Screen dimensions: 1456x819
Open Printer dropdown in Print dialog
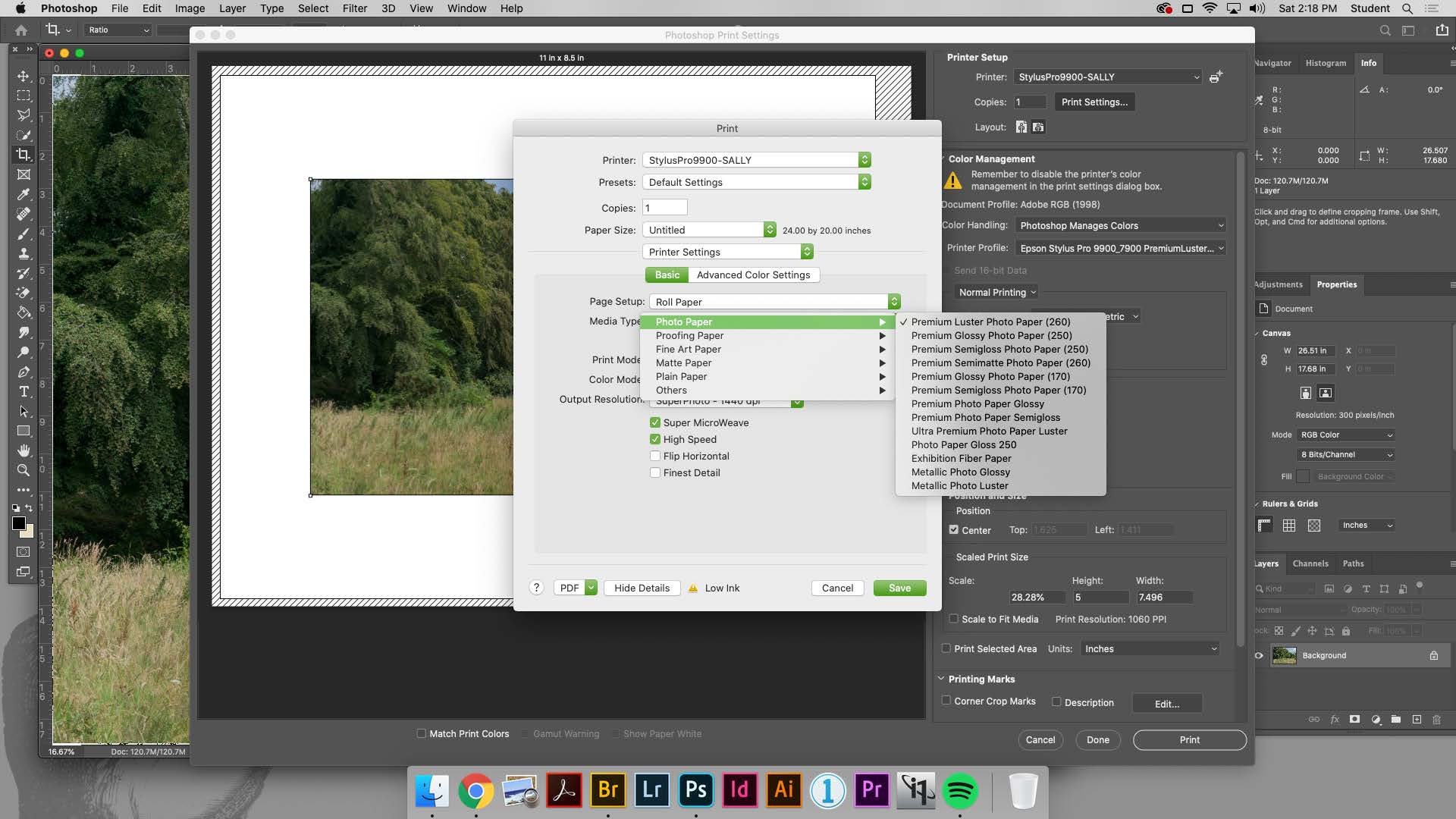pyautogui.click(x=756, y=160)
